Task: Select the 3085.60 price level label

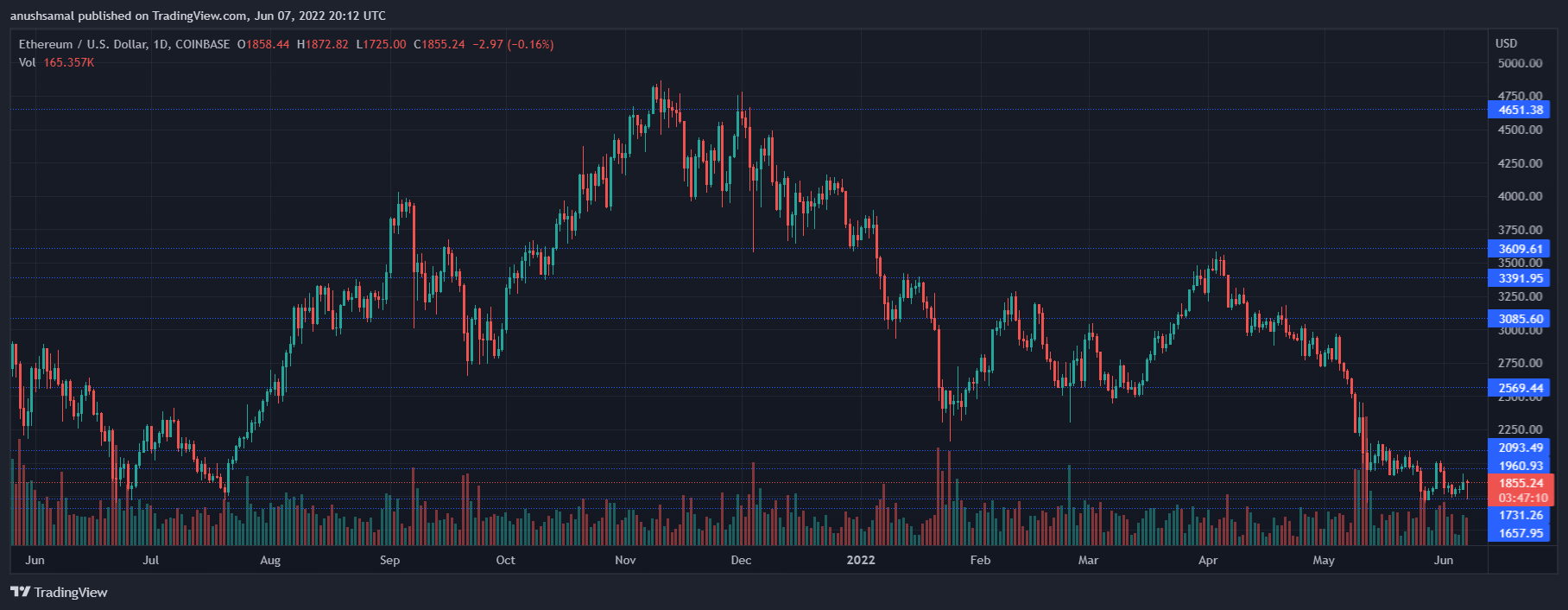Action: (1519, 319)
